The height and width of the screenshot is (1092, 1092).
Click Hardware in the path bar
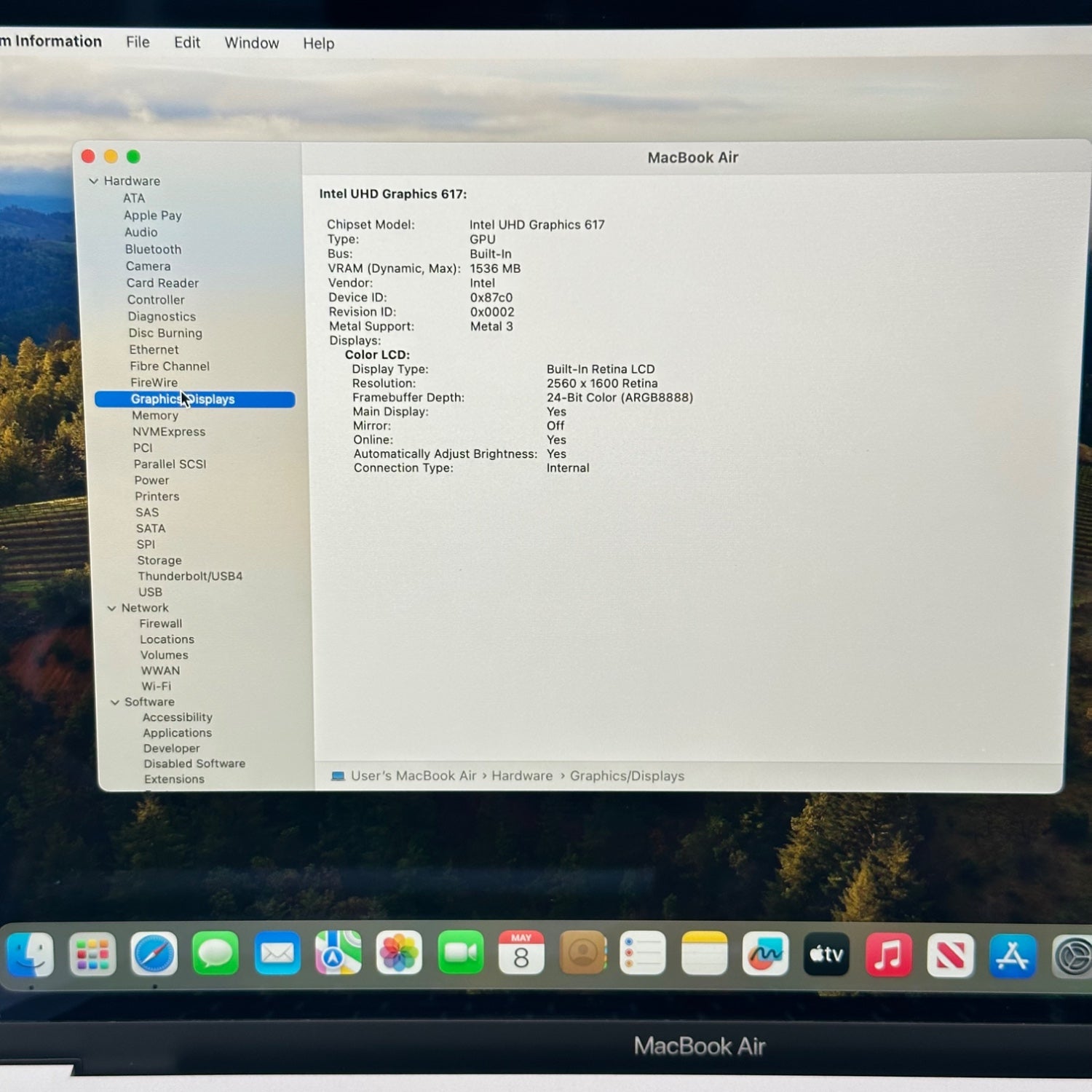coord(522,776)
